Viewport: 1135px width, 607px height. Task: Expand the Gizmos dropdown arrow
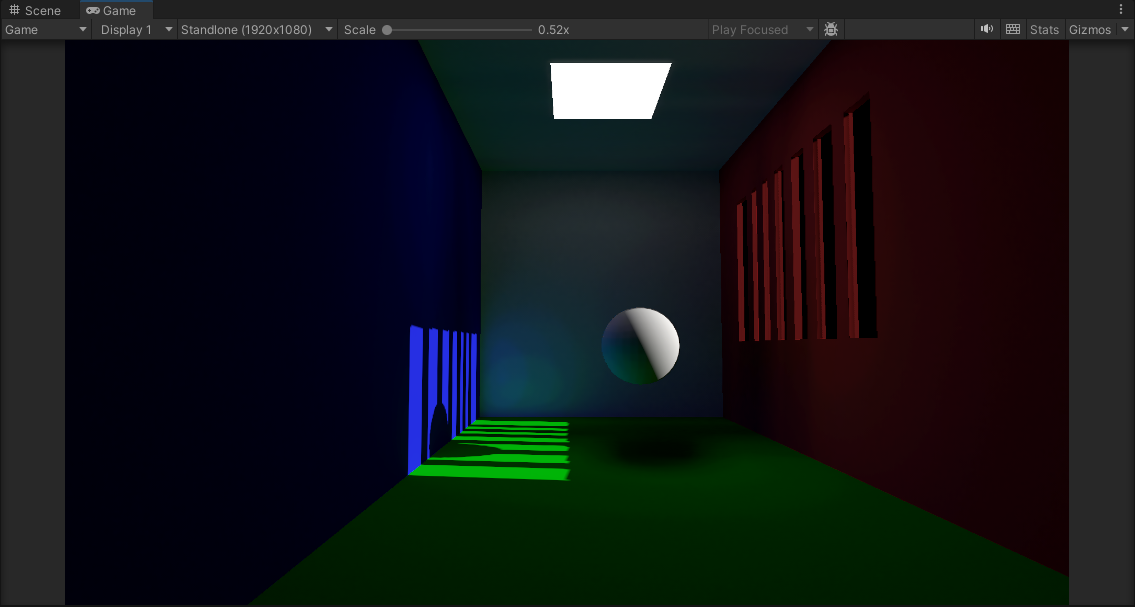(x=1124, y=30)
